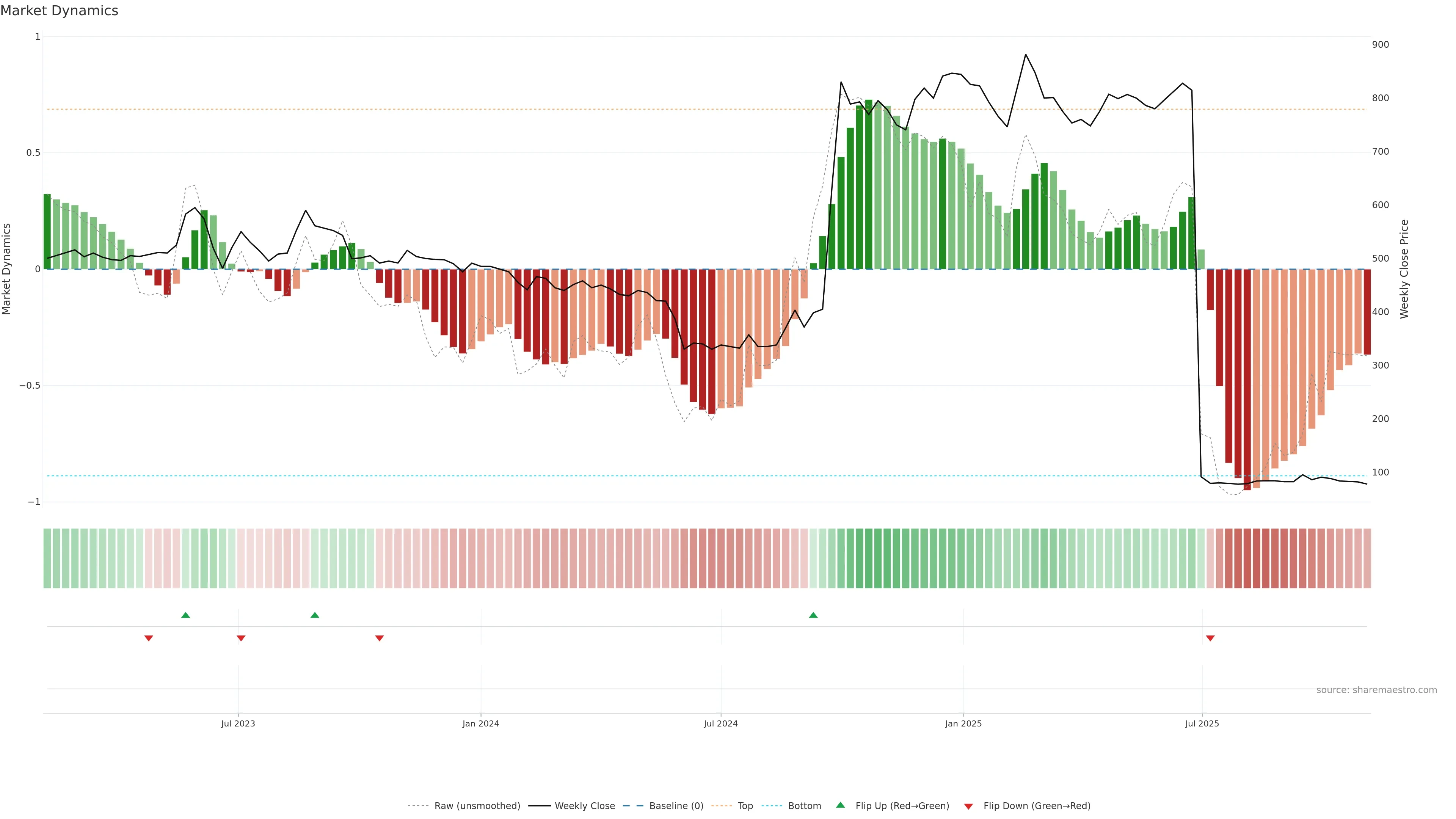Click the red flip-down marker near Jul 2023
Image resolution: width=1456 pixels, height=819 pixels.
click(241, 638)
